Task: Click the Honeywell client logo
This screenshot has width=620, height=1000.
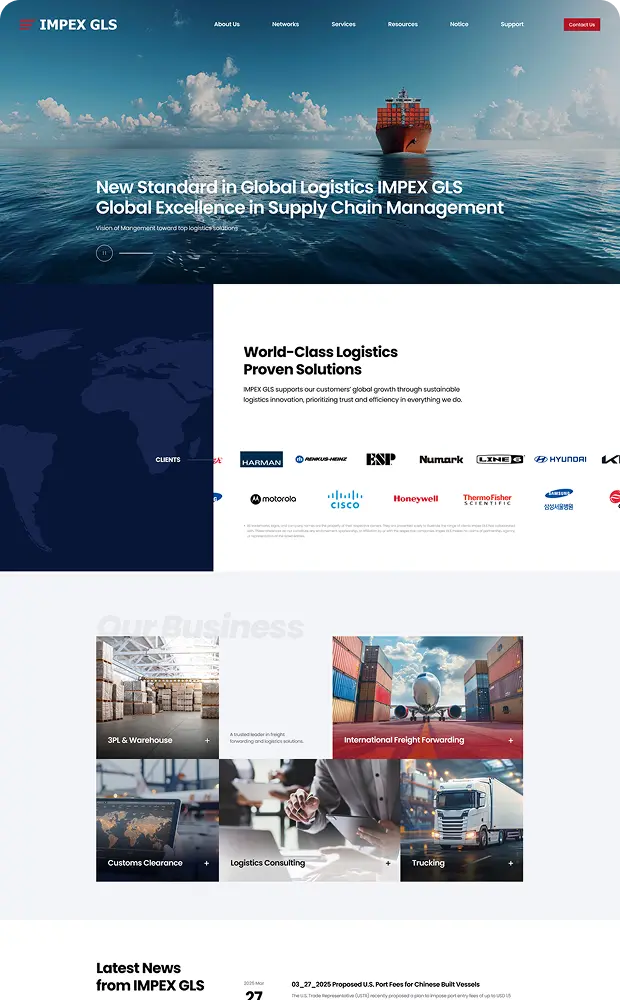Action: point(415,499)
